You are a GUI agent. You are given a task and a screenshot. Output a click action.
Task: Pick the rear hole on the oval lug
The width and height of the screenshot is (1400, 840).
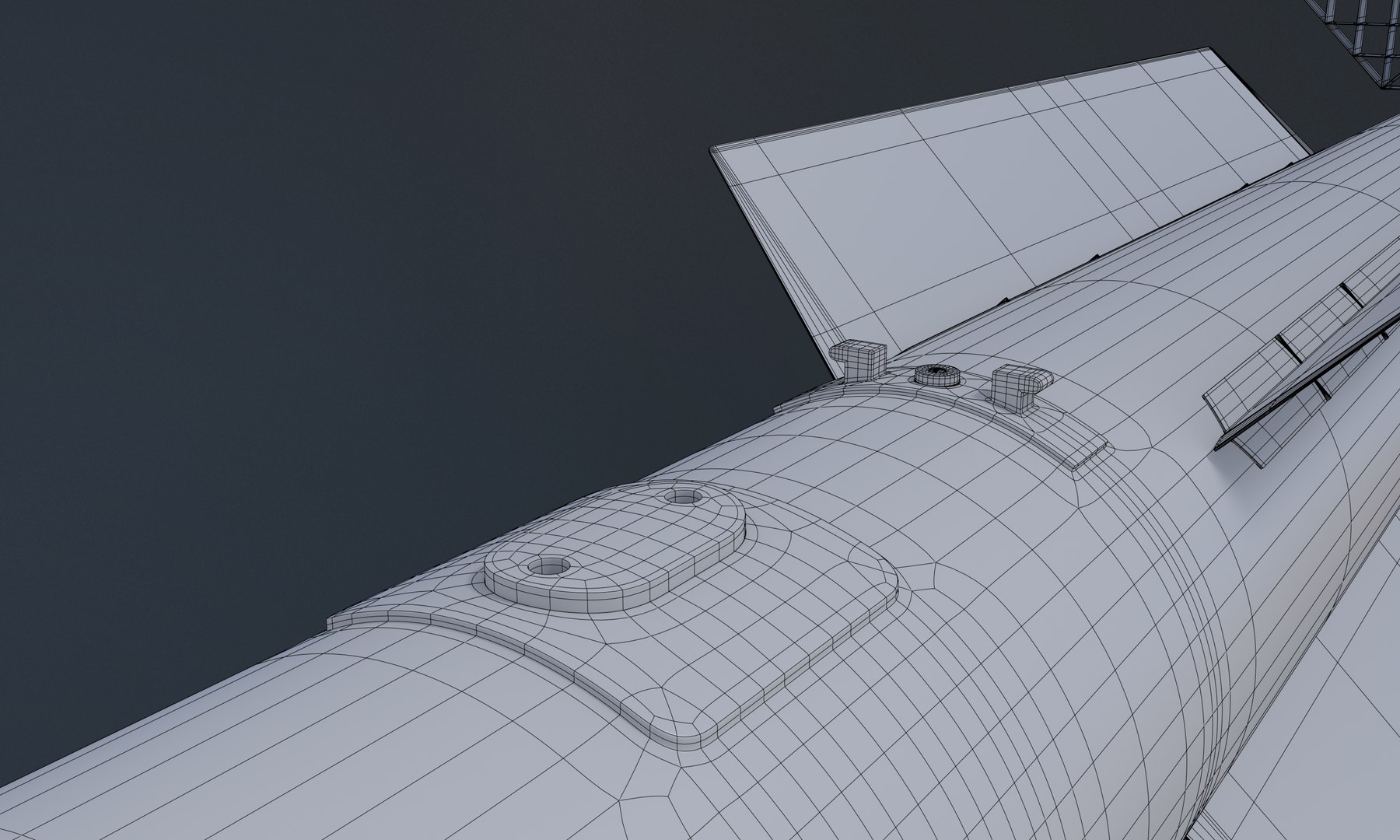click(x=683, y=496)
